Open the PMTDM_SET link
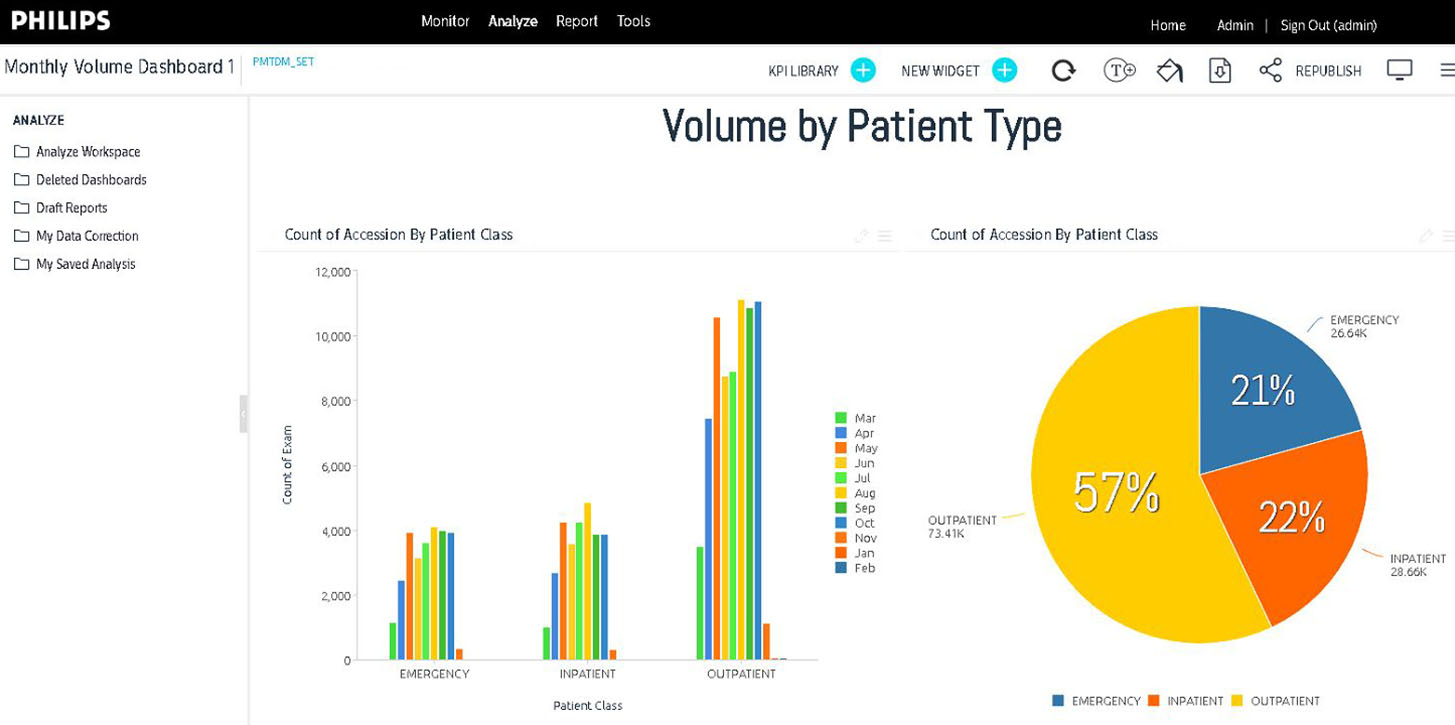Viewport: 1455px width, 725px height. pos(284,60)
